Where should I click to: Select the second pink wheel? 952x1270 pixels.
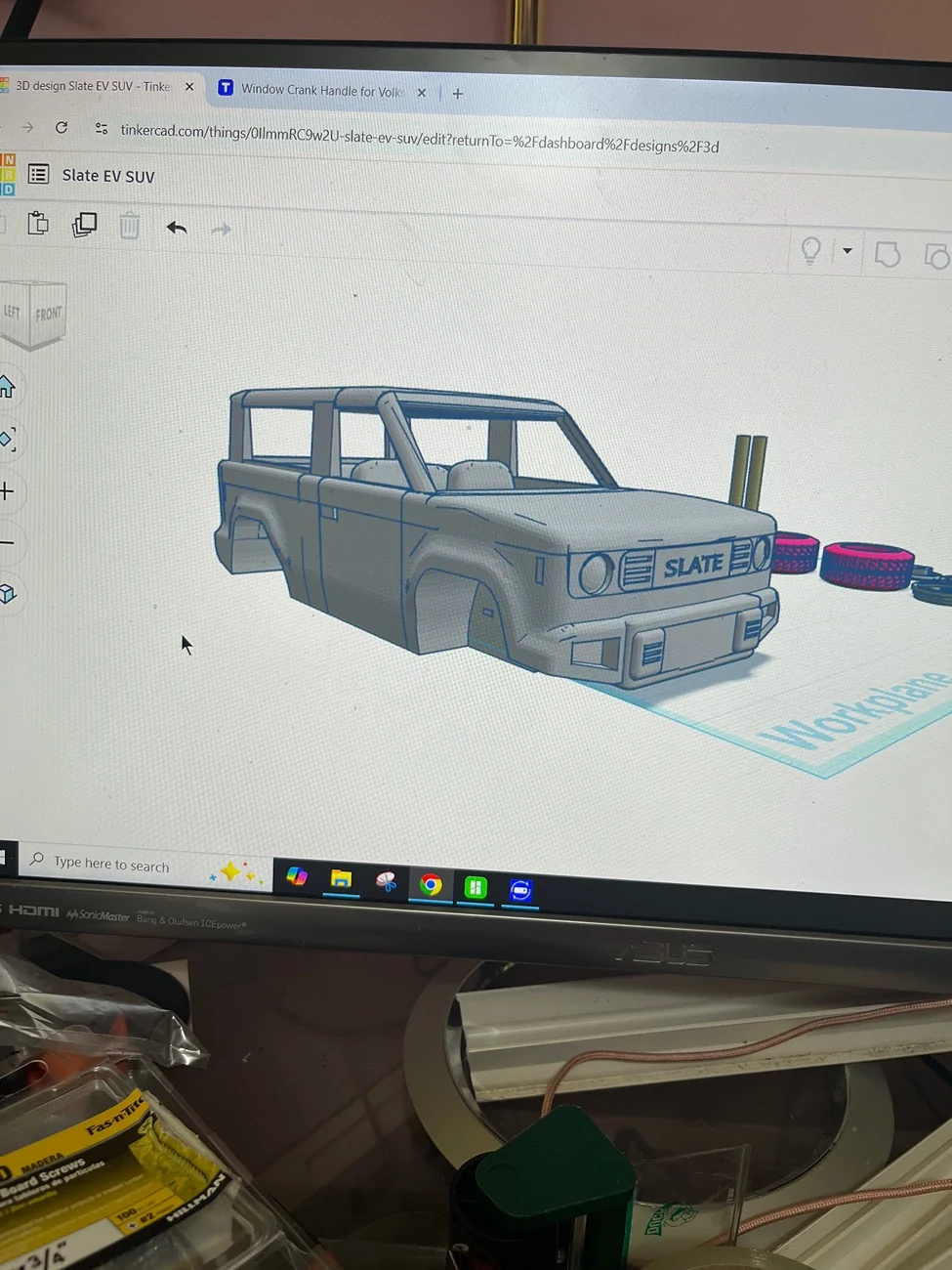click(x=867, y=567)
